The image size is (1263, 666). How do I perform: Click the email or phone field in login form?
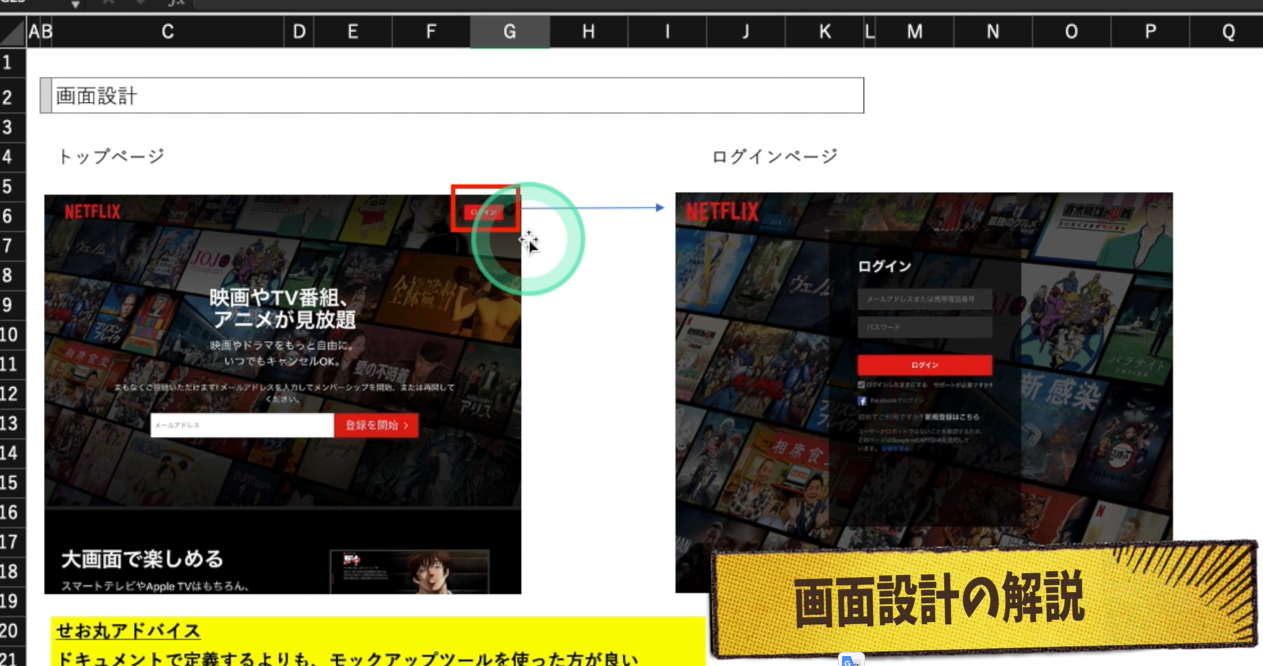point(925,299)
